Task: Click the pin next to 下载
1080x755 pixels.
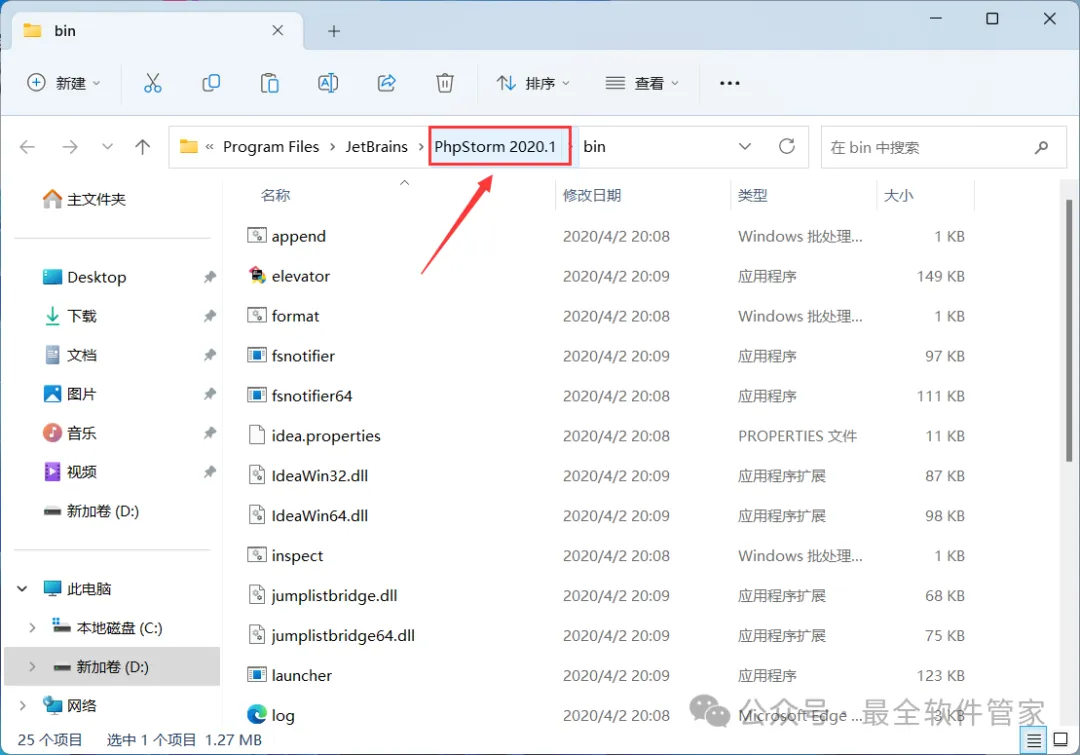Action: tap(209, 316)
